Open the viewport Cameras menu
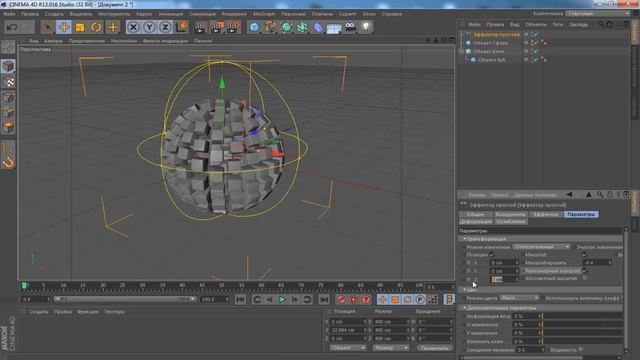 tap(53, 41)
